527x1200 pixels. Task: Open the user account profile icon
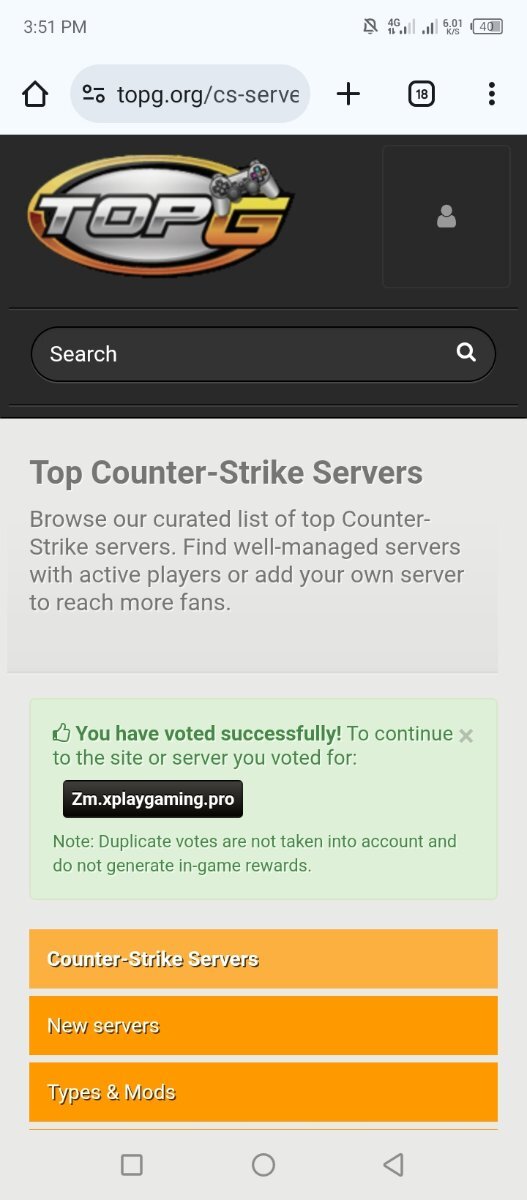446,216
